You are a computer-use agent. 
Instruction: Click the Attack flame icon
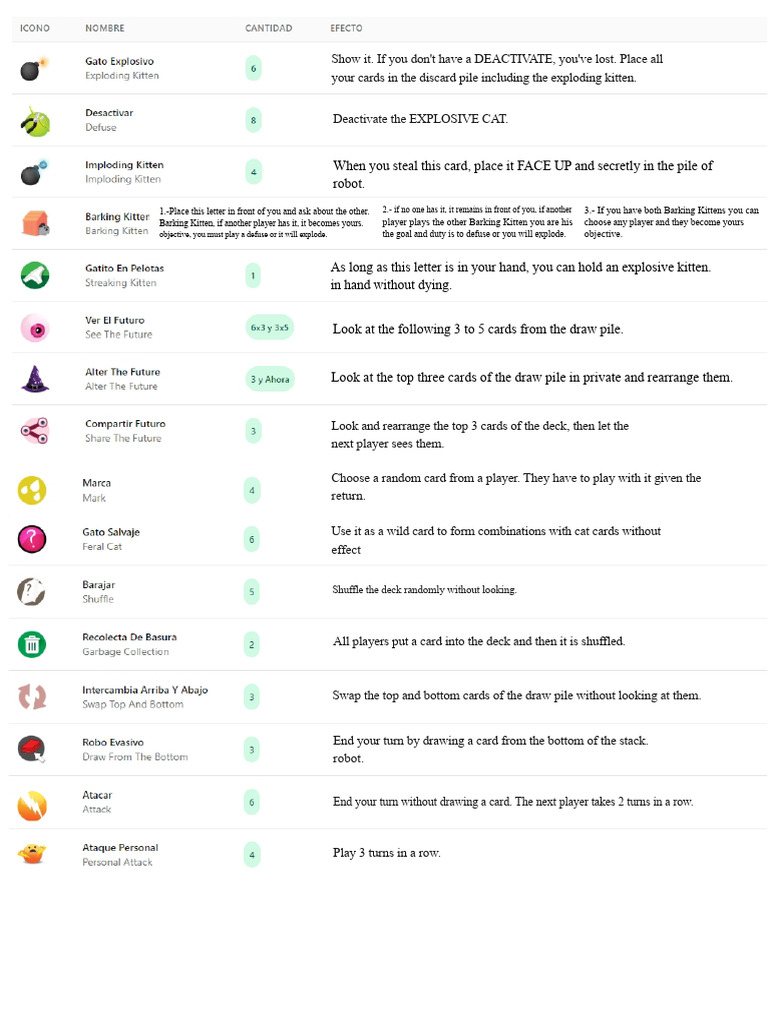pyautogui.click(x=32, y=804)
